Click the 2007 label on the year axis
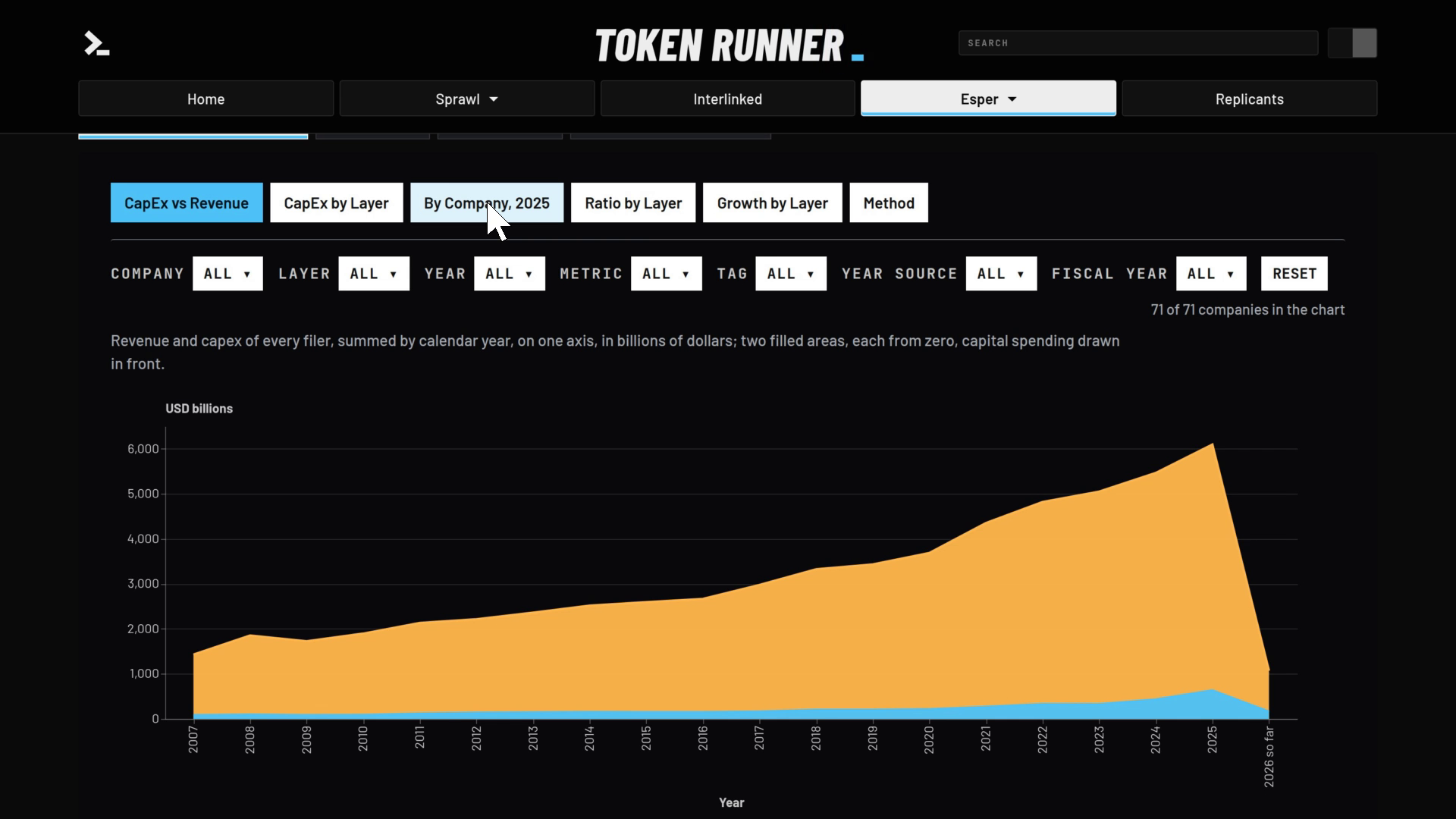Viewport: 1456px width, 819px height. (193, 739)
